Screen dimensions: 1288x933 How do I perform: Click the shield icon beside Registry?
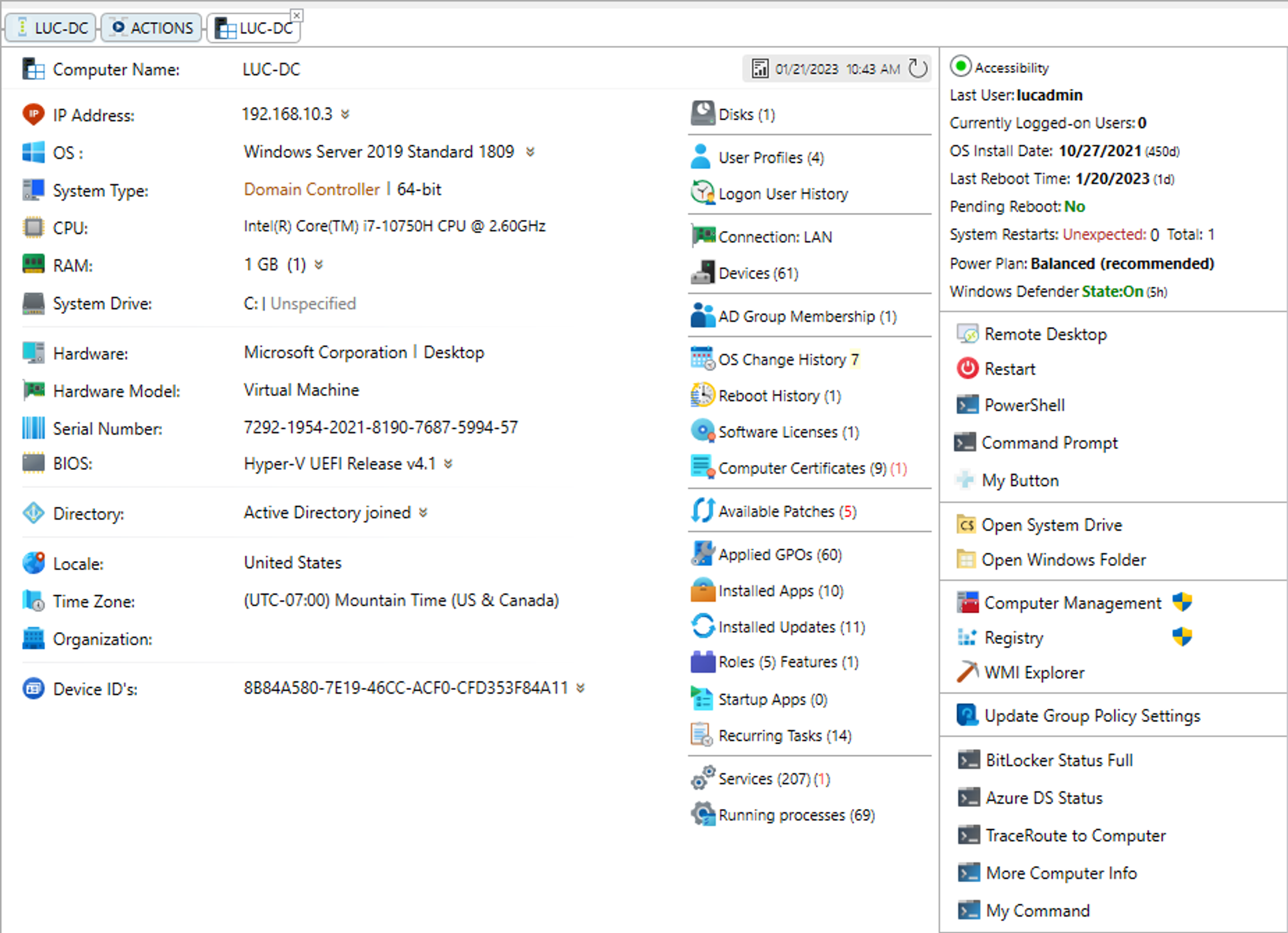tap(1182, 636)
